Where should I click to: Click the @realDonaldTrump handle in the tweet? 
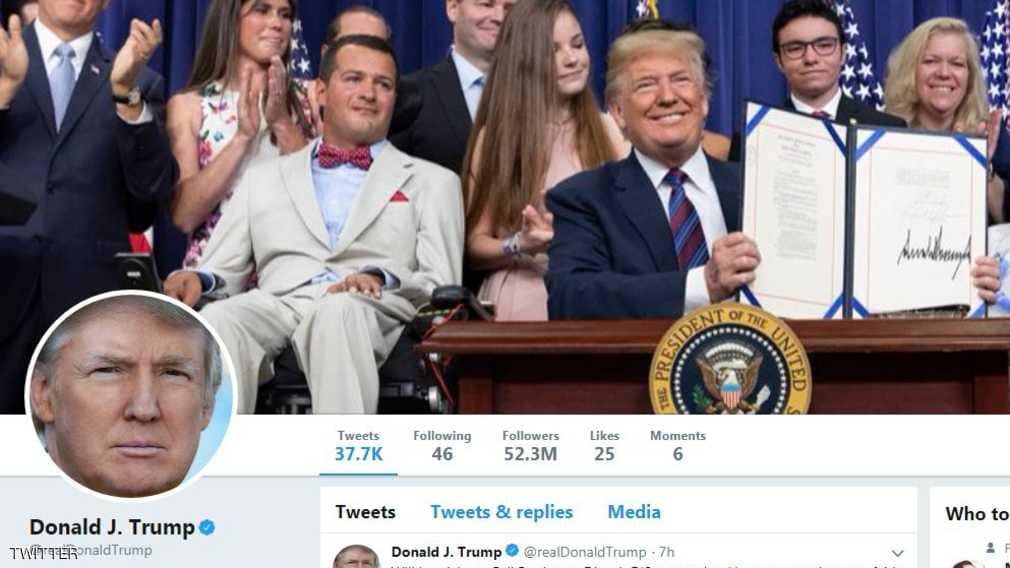tap(584, 552)
